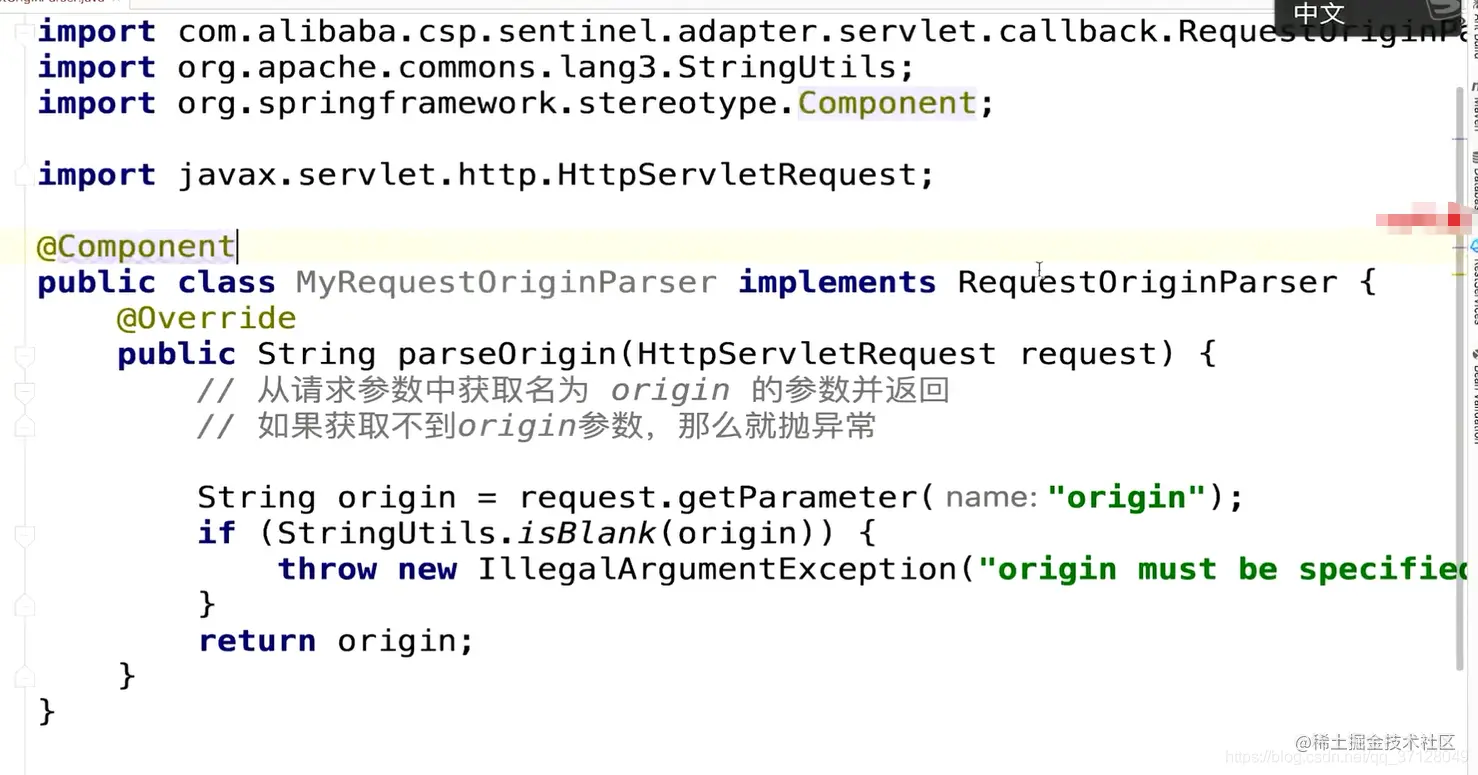Click the fold end marker after HttpServletRequest import
This screenshot has width=1478, height=775.
tap(23, 176)
